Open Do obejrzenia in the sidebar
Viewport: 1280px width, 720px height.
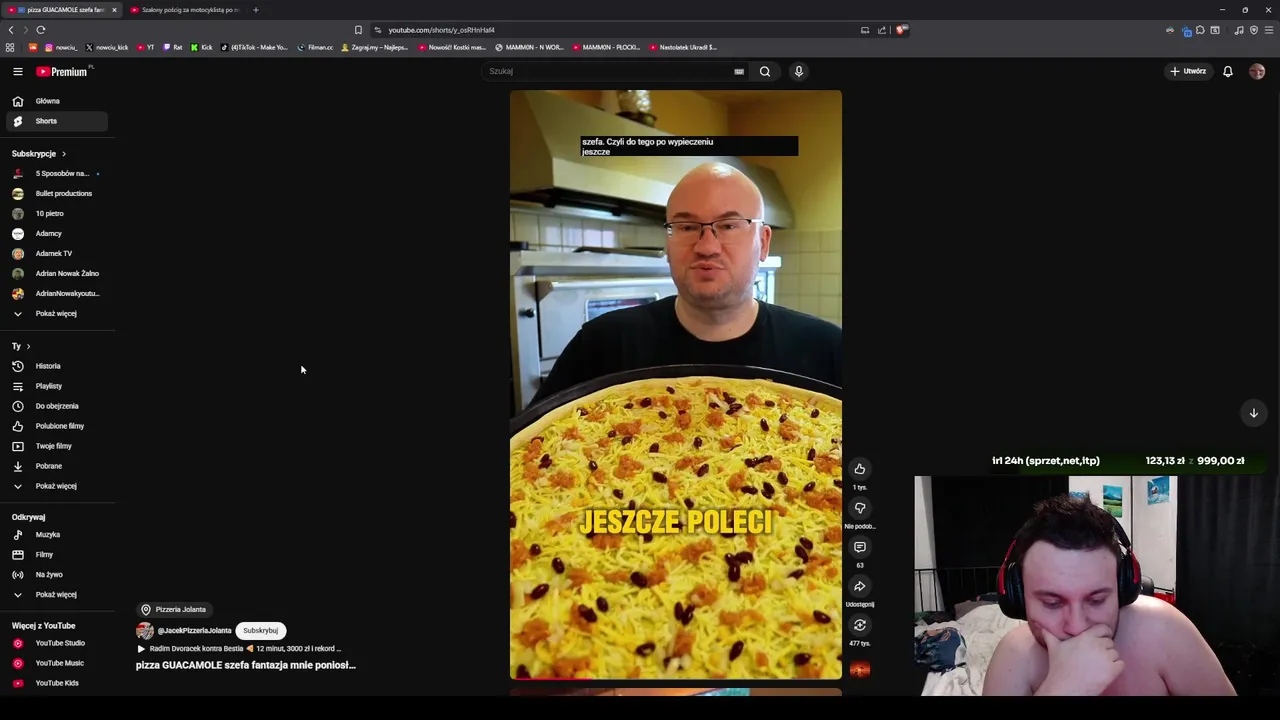click(56, 406)
